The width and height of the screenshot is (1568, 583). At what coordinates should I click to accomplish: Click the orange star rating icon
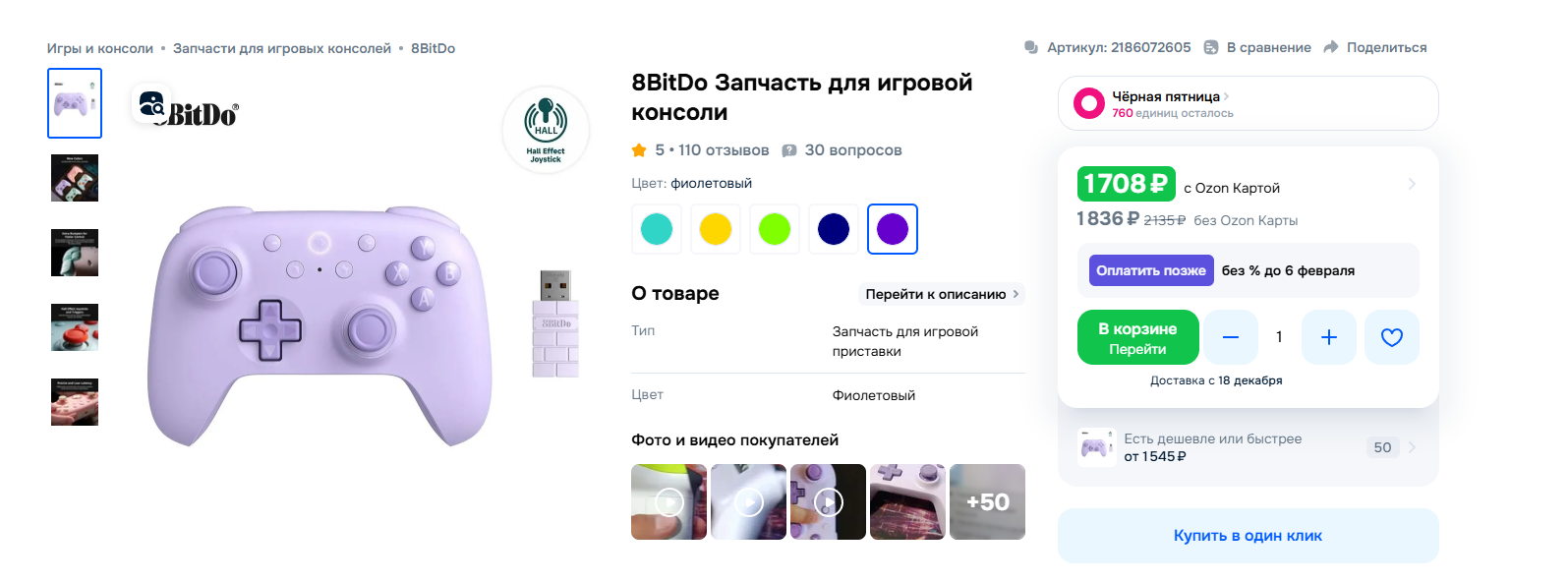(639, 150)
